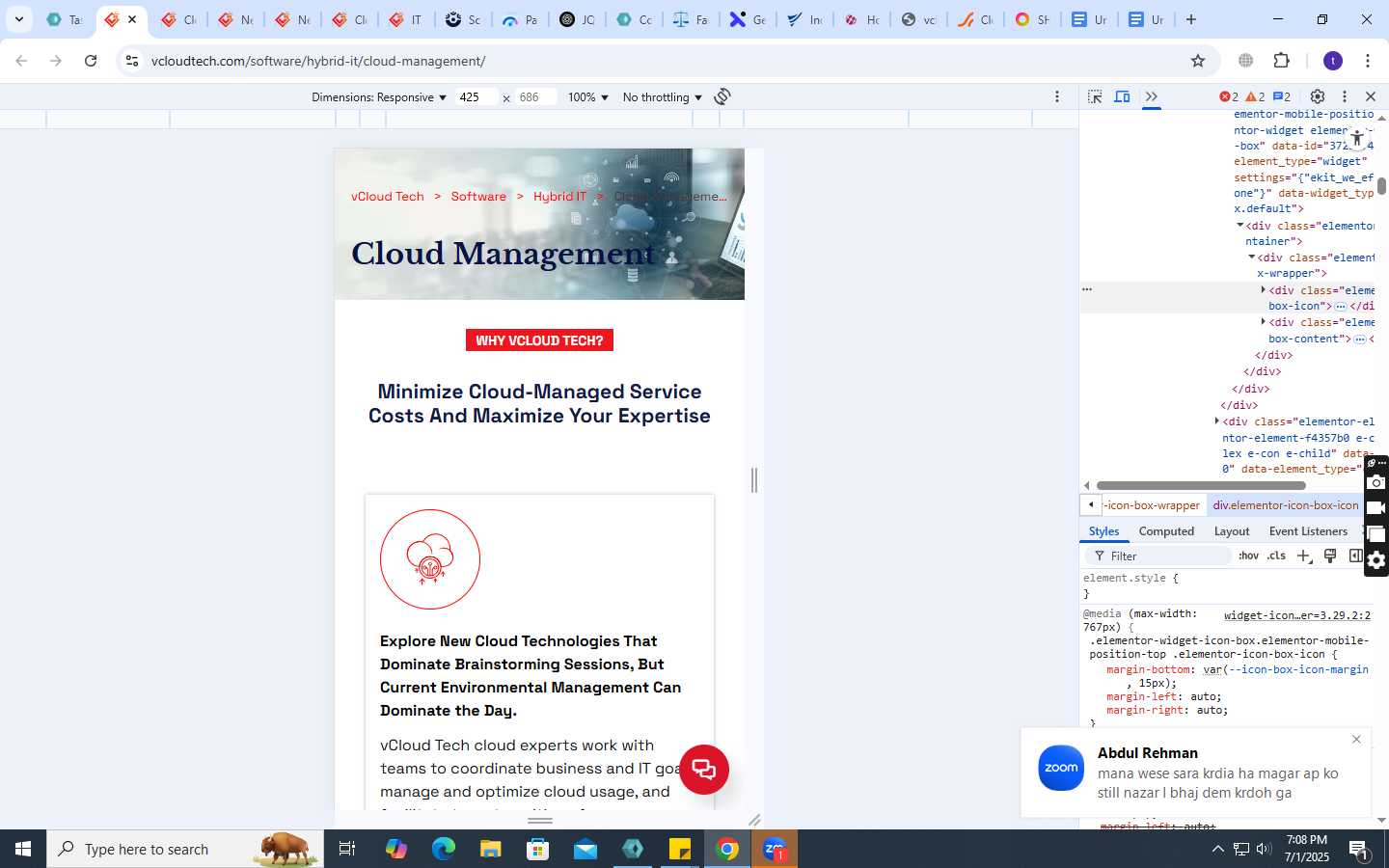Open the widget-icon…er=3.29.2:2 stylesheet link
Image resolution: width=1389 pixels, height=868 pixels.
[1296, 614]
